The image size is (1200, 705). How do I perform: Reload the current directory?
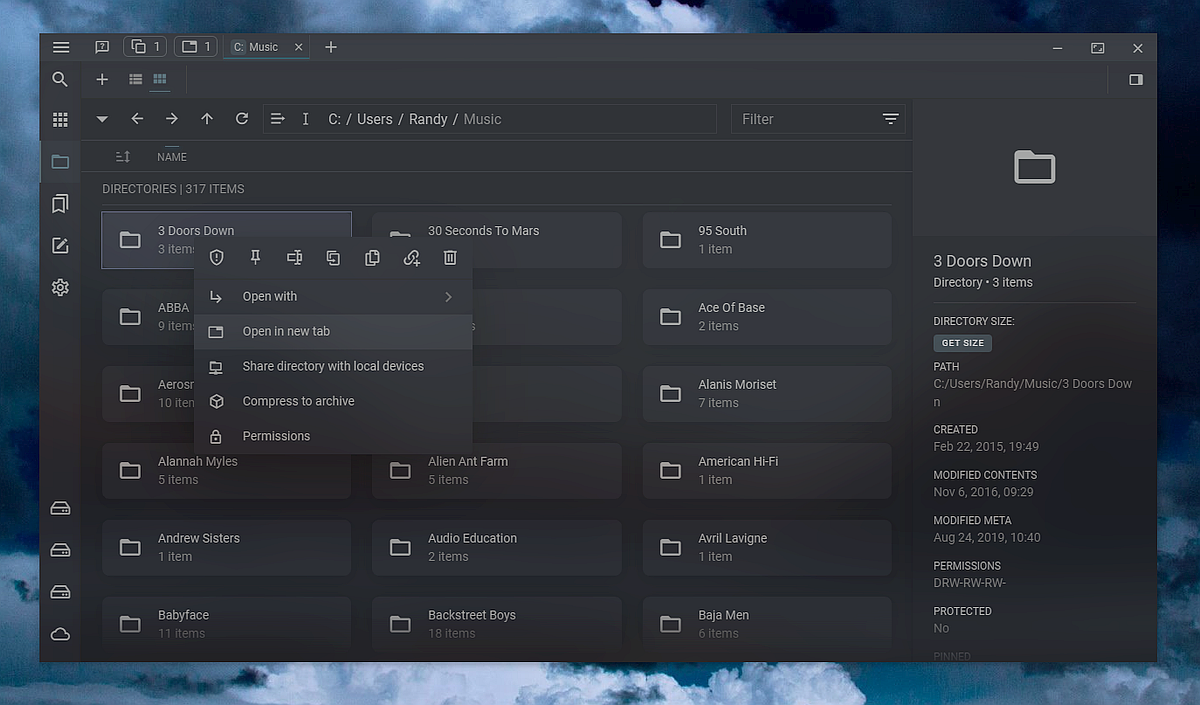point(242,119)
